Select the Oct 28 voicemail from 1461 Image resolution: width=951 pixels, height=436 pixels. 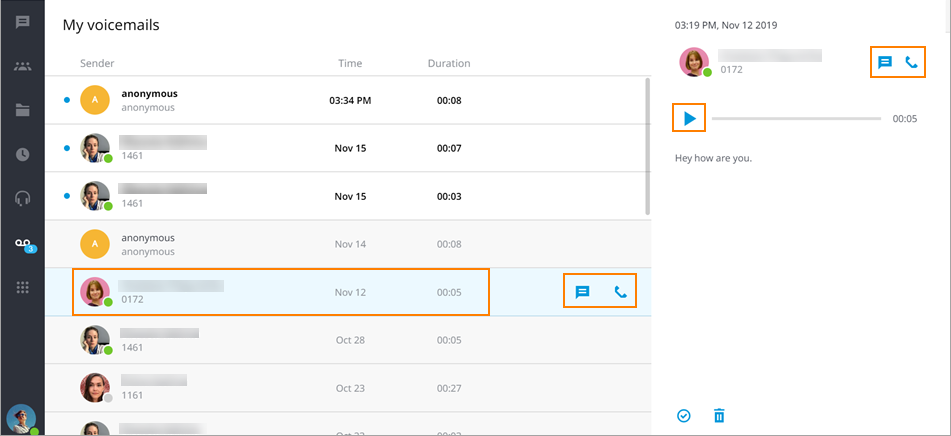348,340
